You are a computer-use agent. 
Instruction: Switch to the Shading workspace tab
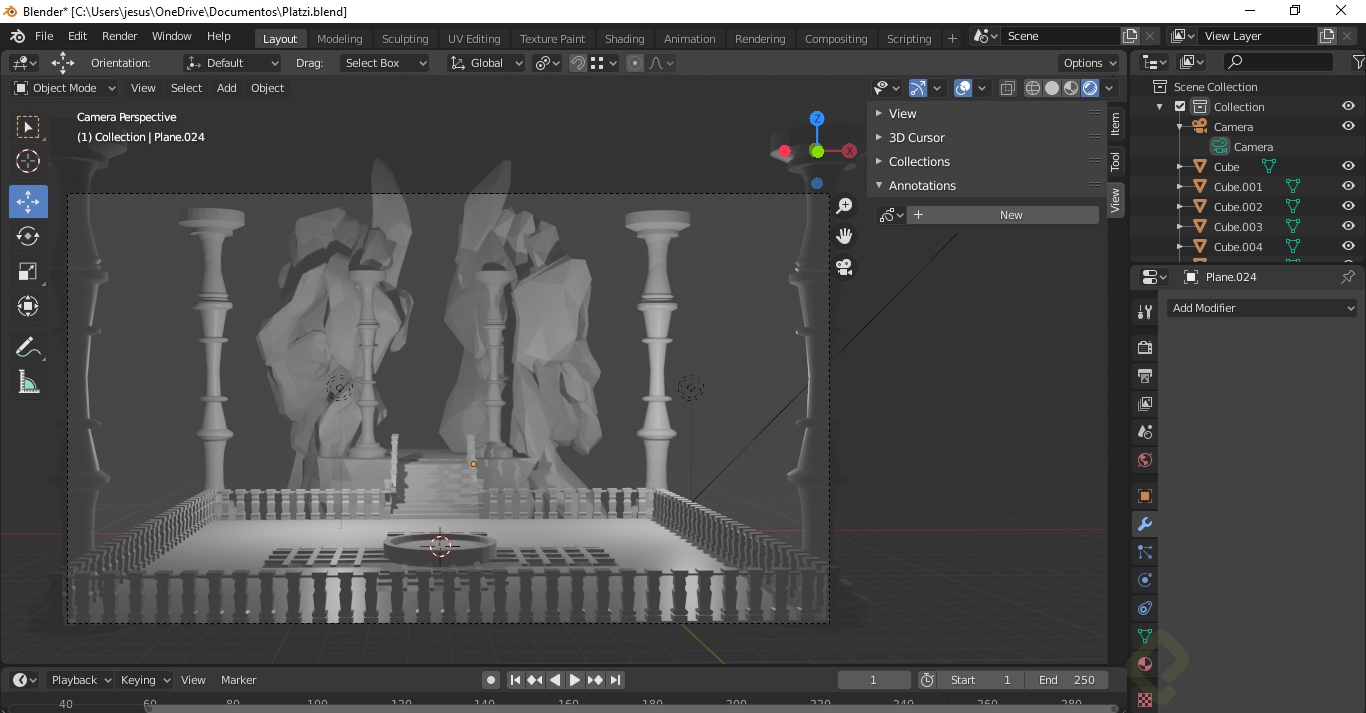point(624,38)
